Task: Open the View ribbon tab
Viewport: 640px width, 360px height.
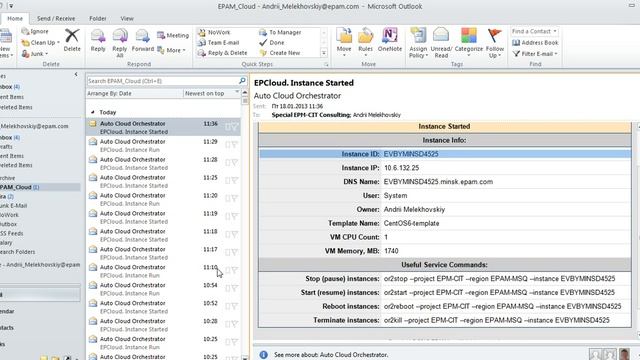Action: coord(127,19)
